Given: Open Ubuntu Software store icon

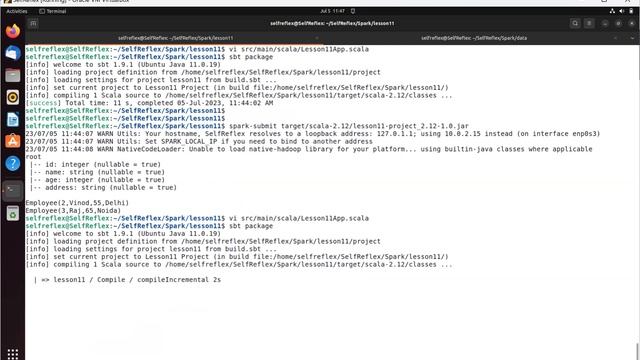Looking at the screenshot, I should point(13,141).
